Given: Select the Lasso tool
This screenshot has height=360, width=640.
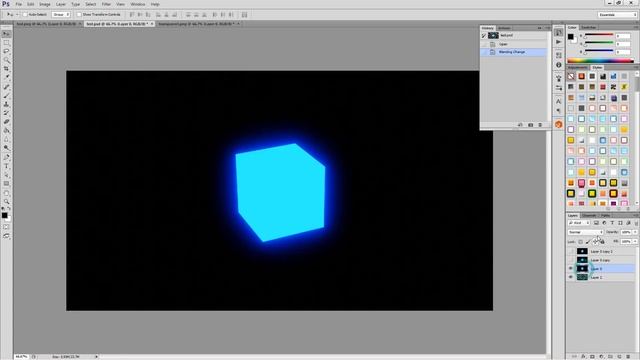Looking at the screenshot, I should tap(6, 51).
